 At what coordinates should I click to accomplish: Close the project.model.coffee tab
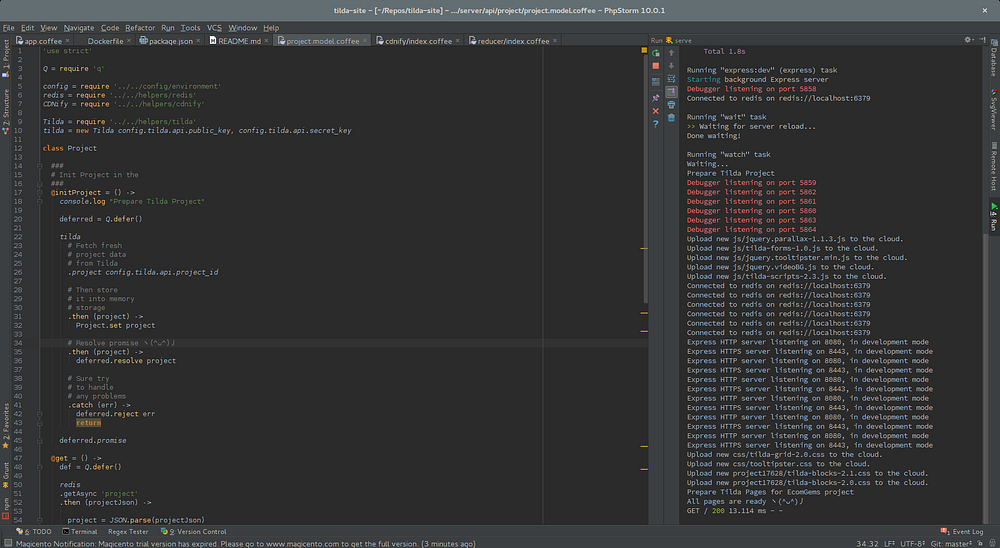[365, 41]
